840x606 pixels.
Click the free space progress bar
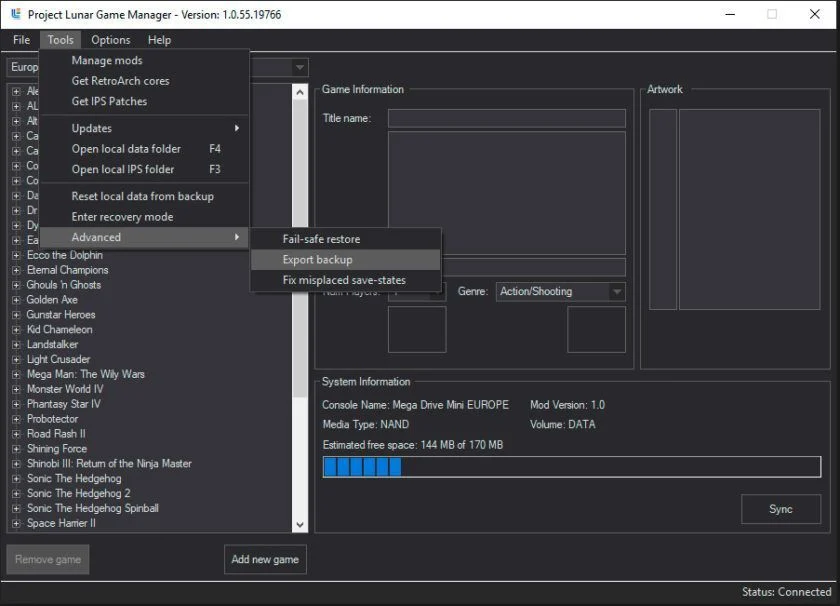pyautogui.click(x=572, y=467)
